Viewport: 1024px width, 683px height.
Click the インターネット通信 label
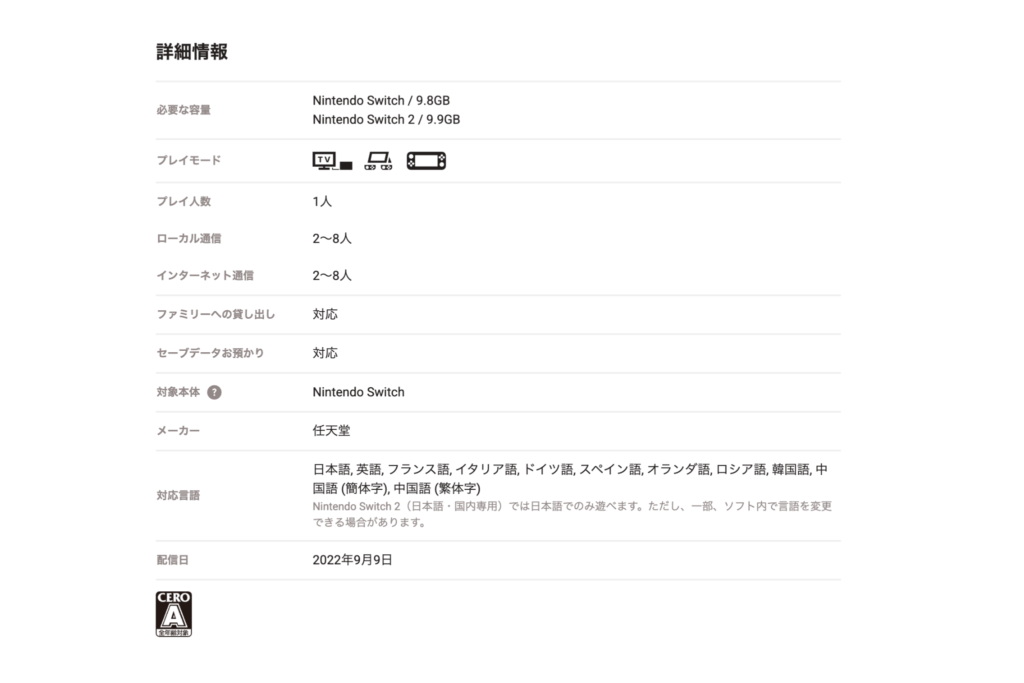point(205,276)
